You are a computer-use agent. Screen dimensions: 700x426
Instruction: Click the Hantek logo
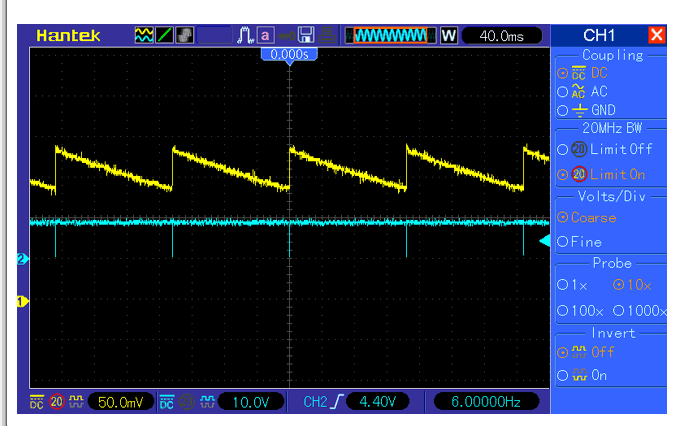pyautogui.click(x=68, y=35)
